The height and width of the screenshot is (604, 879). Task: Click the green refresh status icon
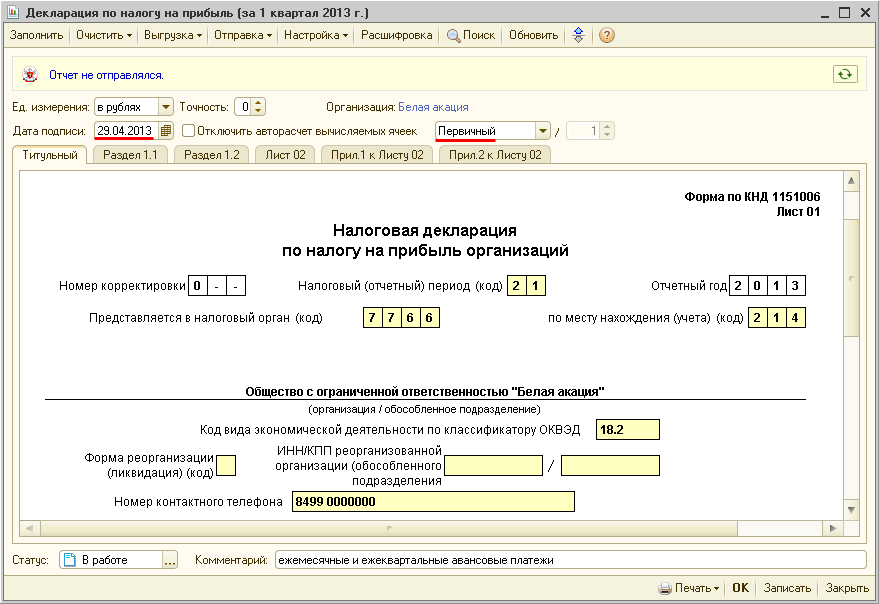(845, 74)
